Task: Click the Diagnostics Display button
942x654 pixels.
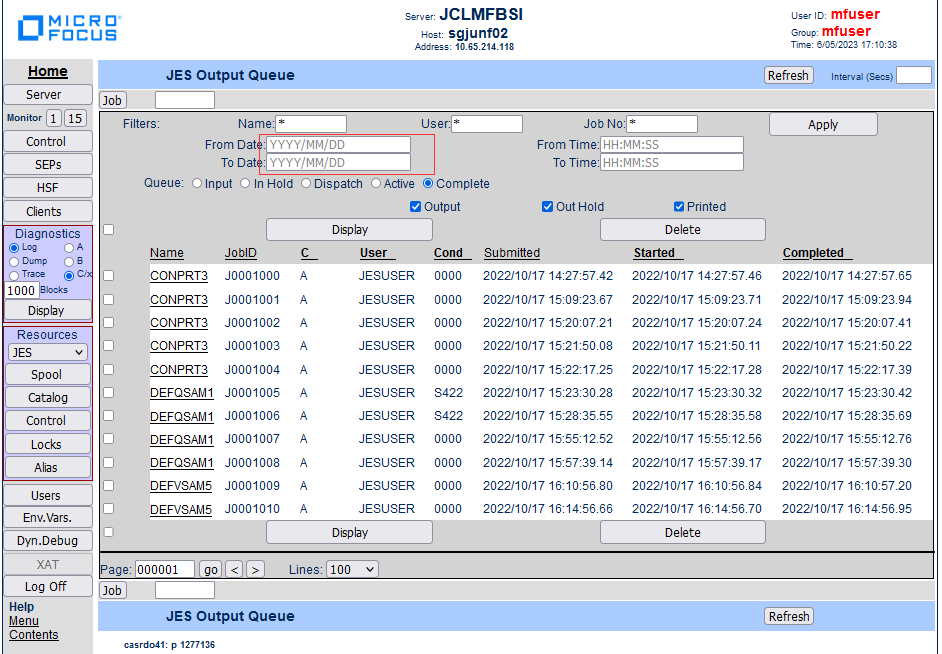Action: (x=48, y=310)
